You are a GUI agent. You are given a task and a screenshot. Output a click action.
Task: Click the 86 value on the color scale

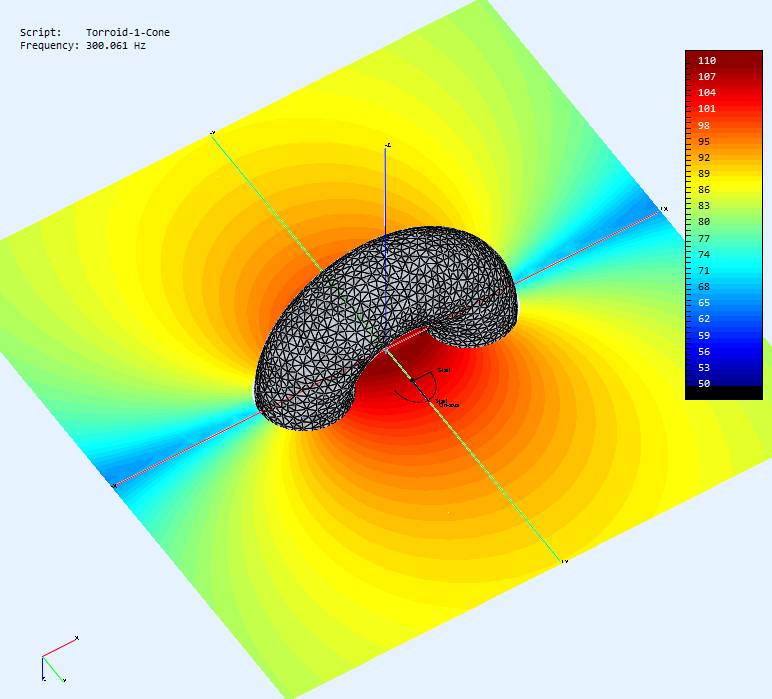pyautogui.click(x=704, y=190)
